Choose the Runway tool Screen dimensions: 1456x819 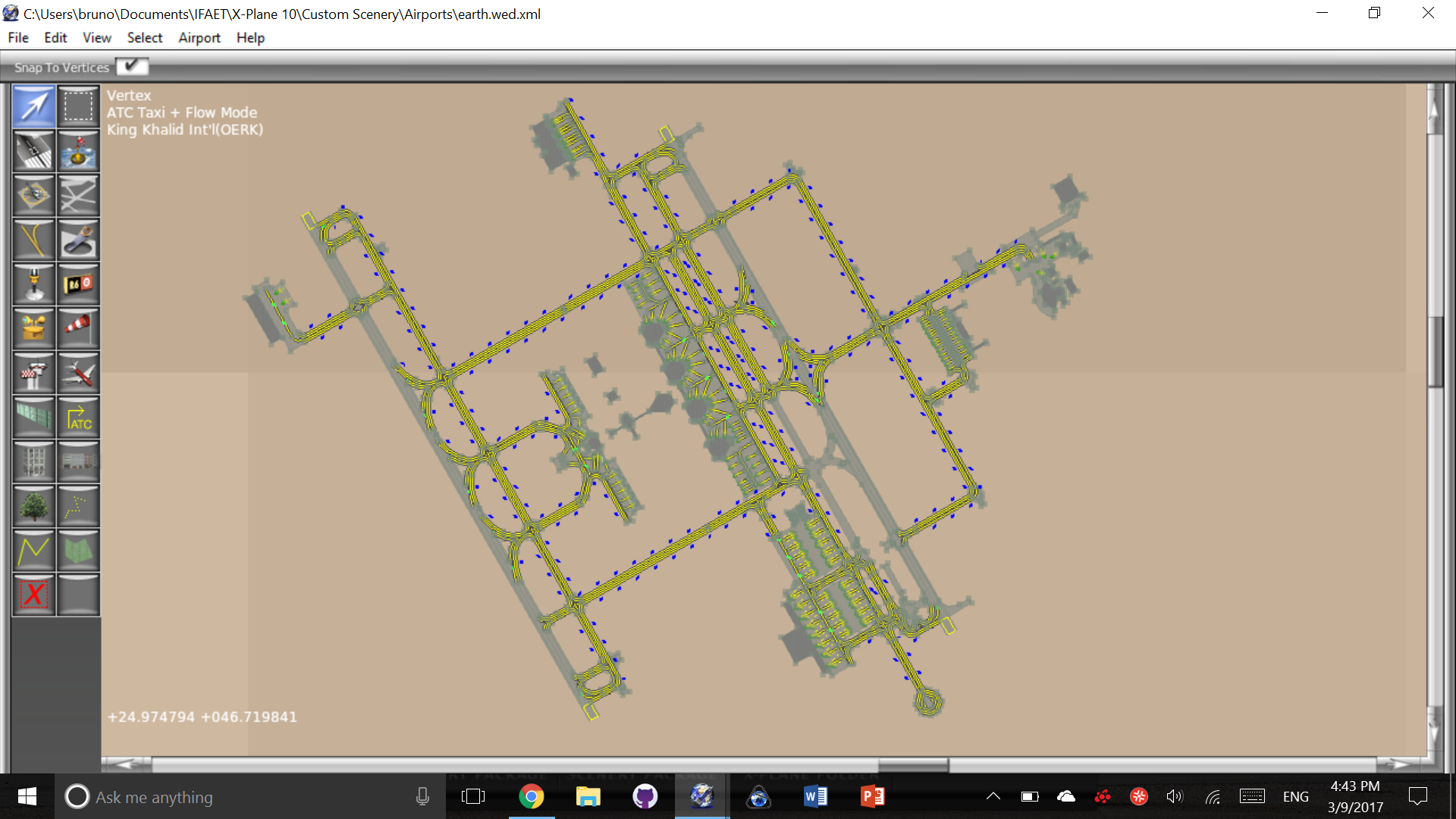click(34, 151)
